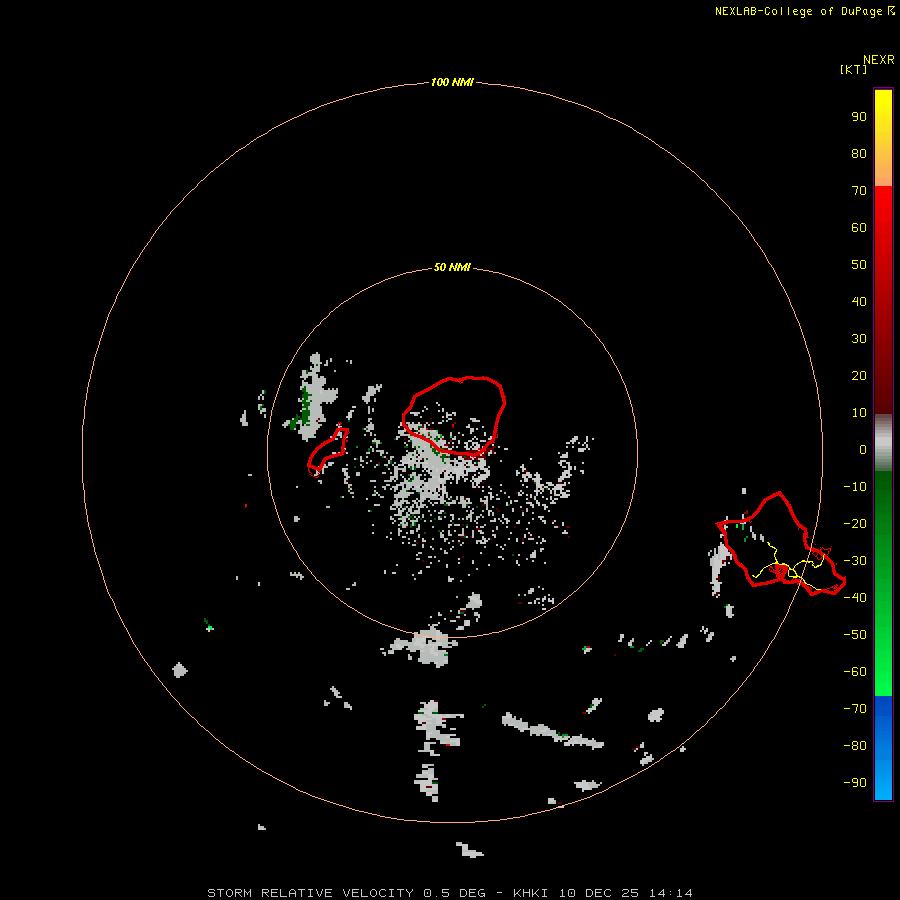
Task: Click the -60 value on velocity scale
Action: point(855,672)
